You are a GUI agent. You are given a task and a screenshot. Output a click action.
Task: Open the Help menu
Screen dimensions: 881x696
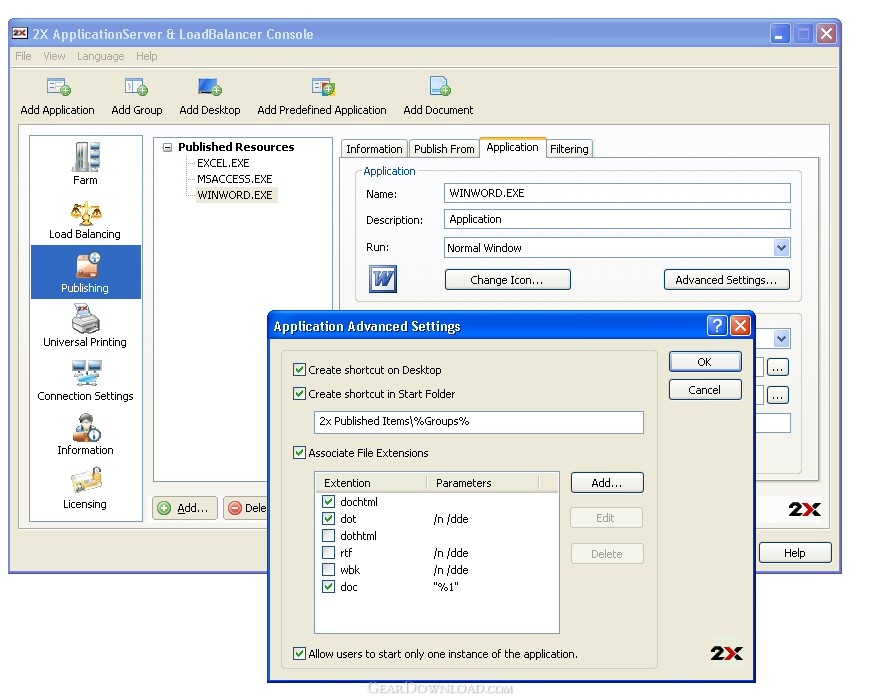click(x=147, y=56)
